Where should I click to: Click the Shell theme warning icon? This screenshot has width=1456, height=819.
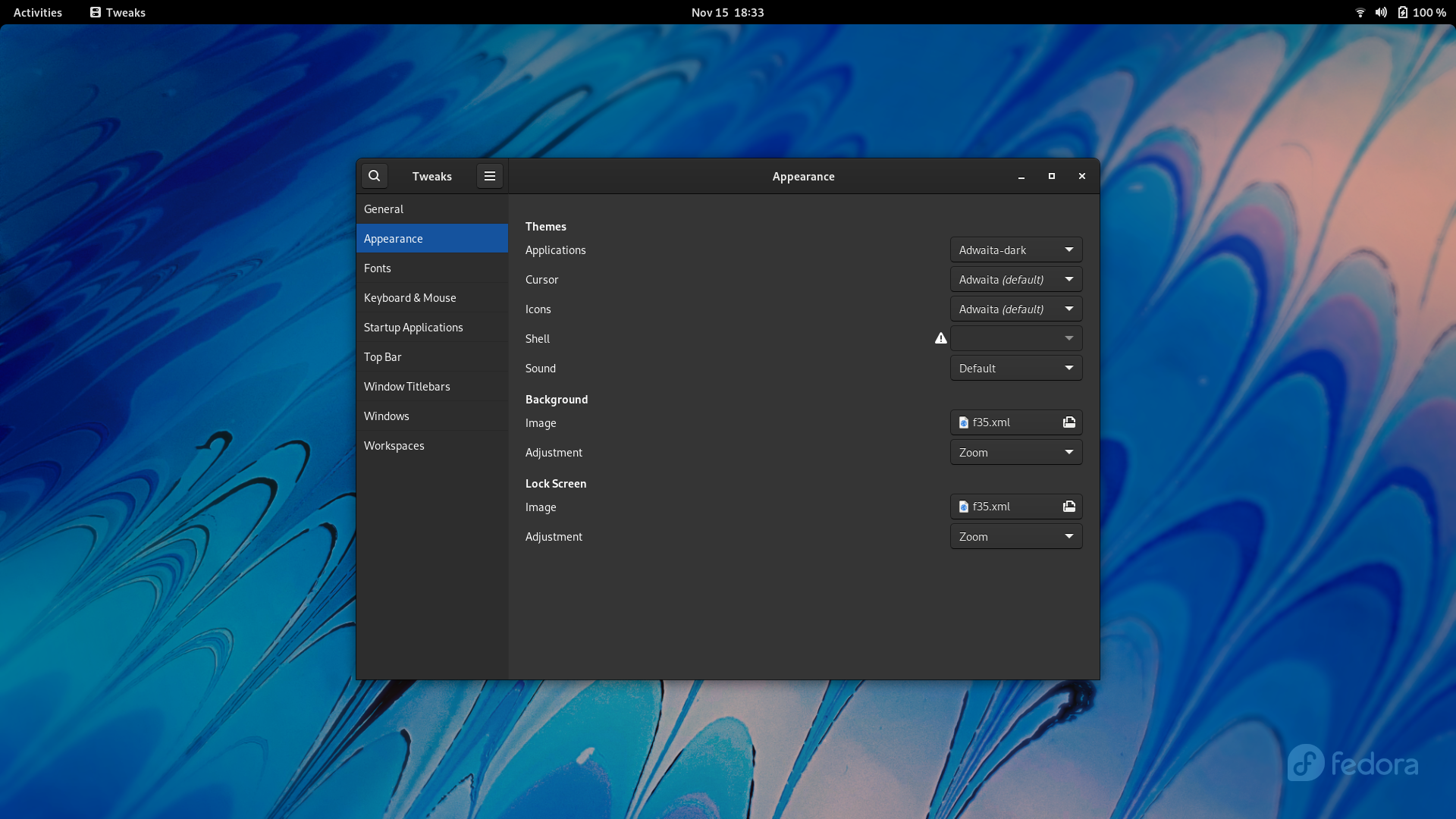pyautogui.click(x=941, y=338)
